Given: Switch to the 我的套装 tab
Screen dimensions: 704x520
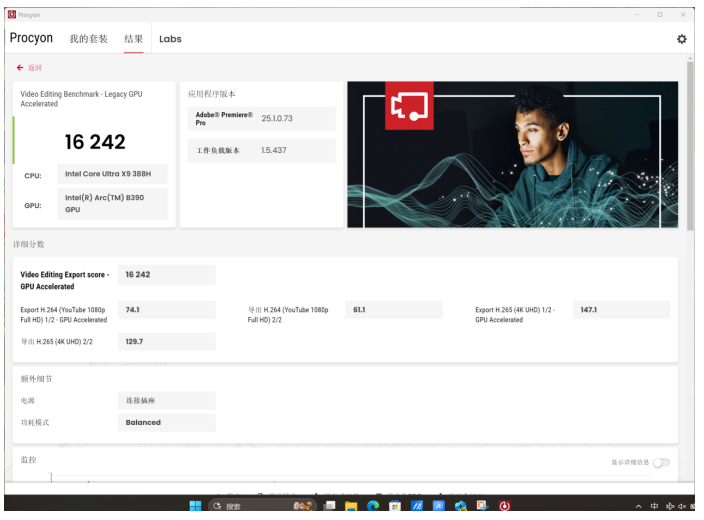Looking at the screenshot, I should click(88, 39).
